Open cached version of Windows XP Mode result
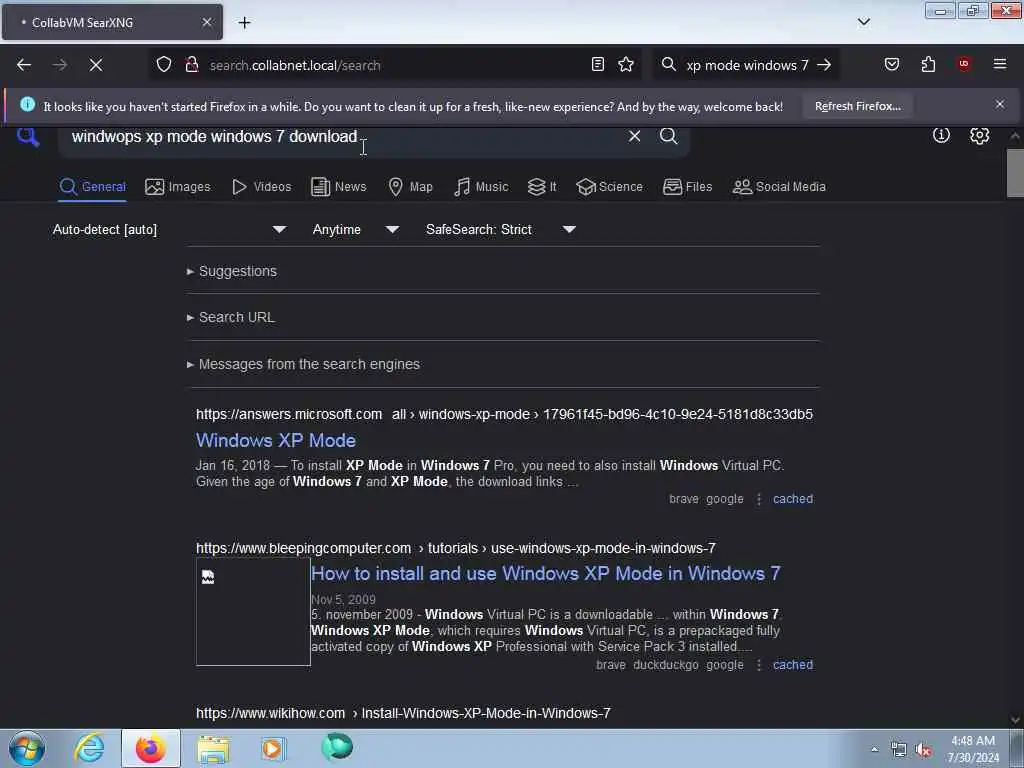Image resolution: width=1024 pixels, height=768 pixels. coord(793,499)
